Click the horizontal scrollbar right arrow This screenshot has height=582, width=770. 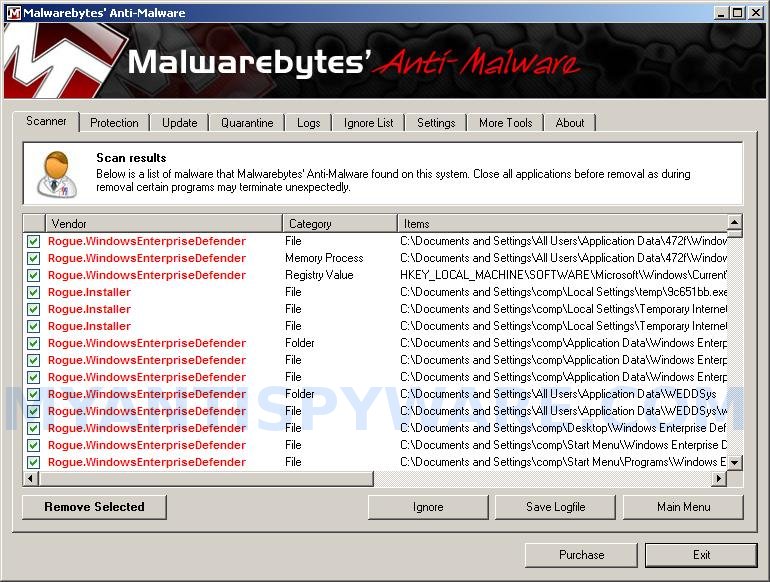tap(719, 478)
